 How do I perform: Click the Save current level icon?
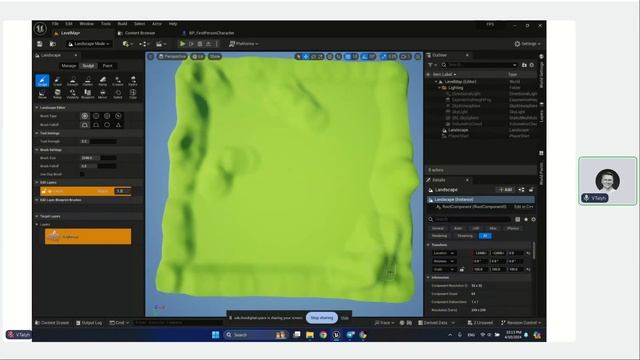(40, 44)
